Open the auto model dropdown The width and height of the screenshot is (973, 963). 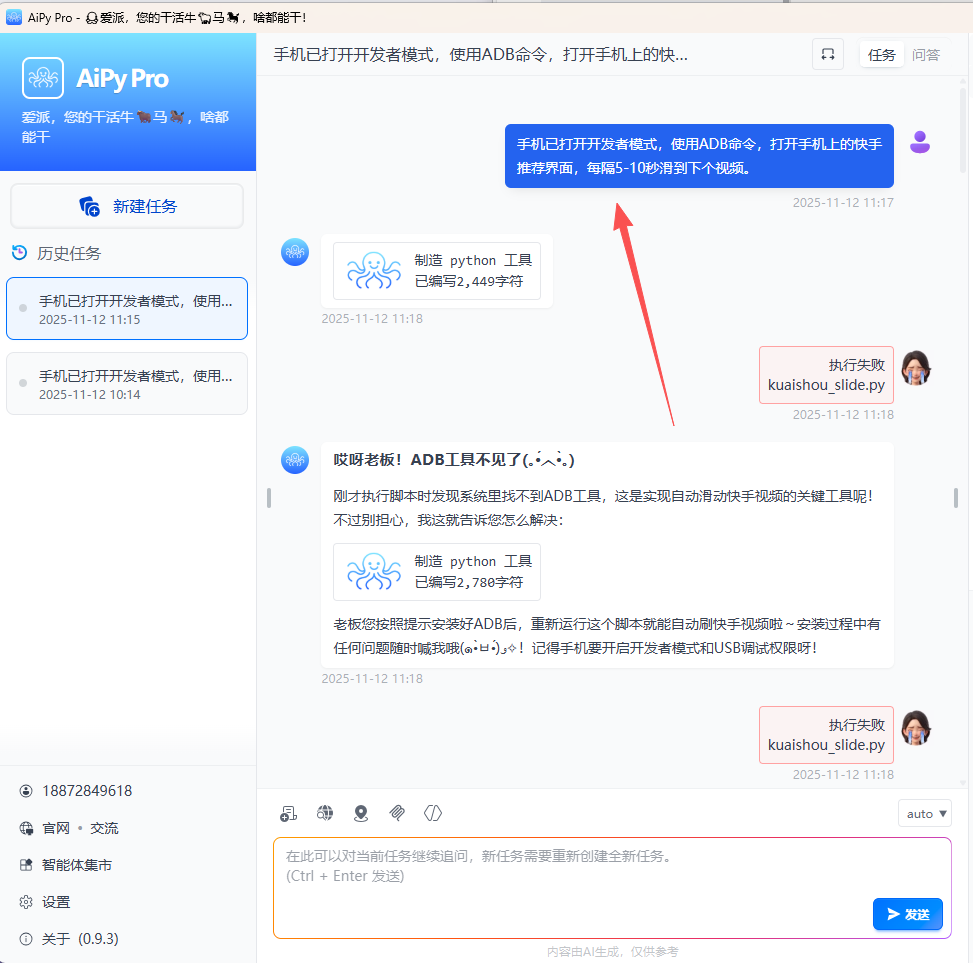click(x=924, y=813)
